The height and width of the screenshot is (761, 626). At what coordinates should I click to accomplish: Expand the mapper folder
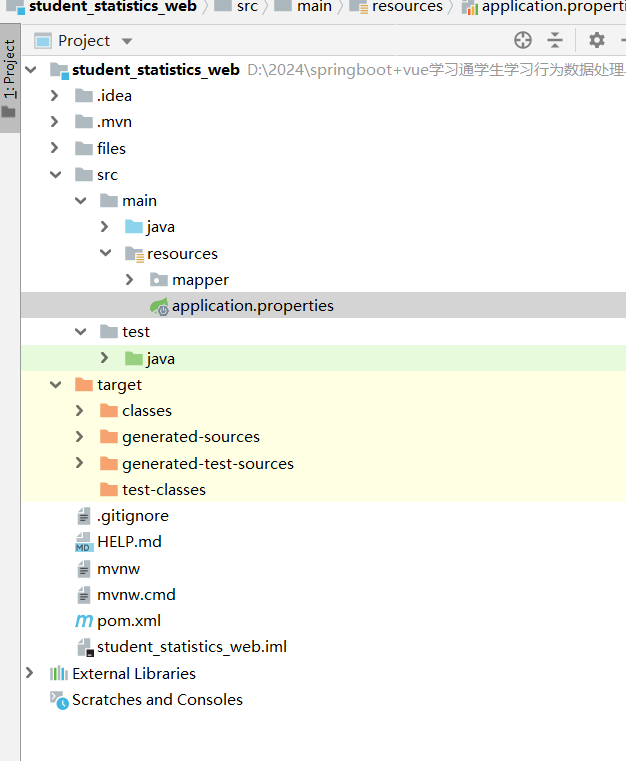pos(129,280)
